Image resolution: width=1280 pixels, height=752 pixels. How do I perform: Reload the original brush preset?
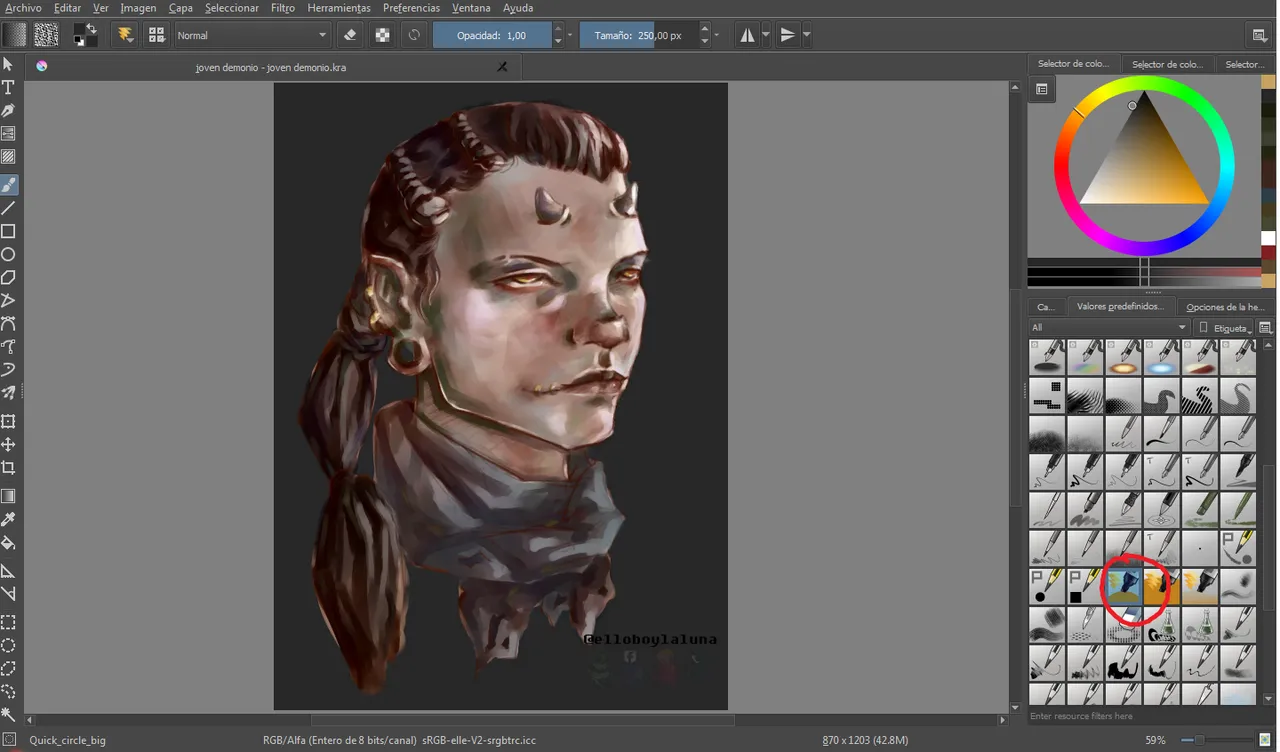tap(414, 35)
